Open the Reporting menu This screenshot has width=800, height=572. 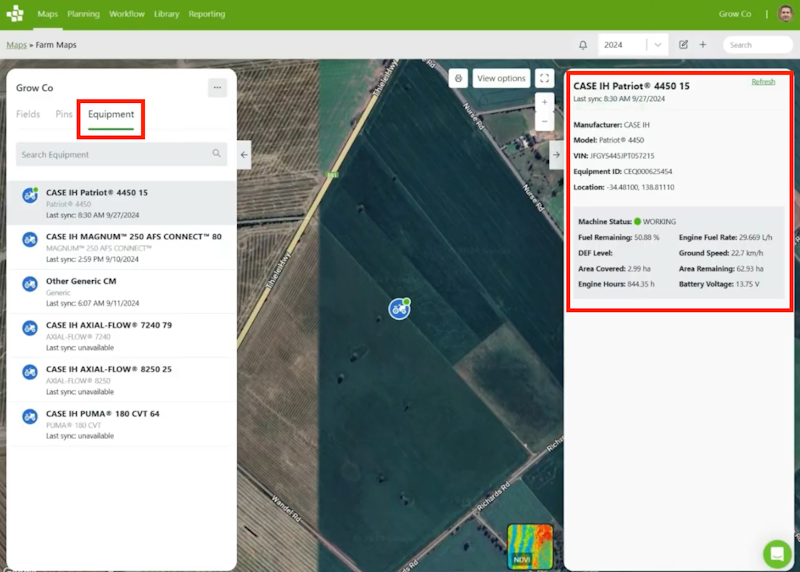tap(207, 14)
